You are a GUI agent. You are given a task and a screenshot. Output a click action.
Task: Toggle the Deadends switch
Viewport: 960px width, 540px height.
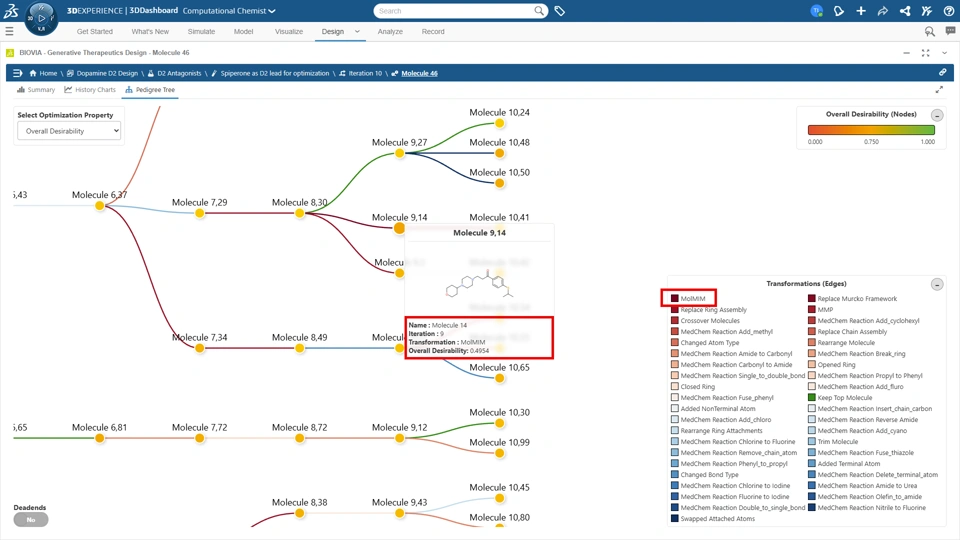[x=31, y=519]
